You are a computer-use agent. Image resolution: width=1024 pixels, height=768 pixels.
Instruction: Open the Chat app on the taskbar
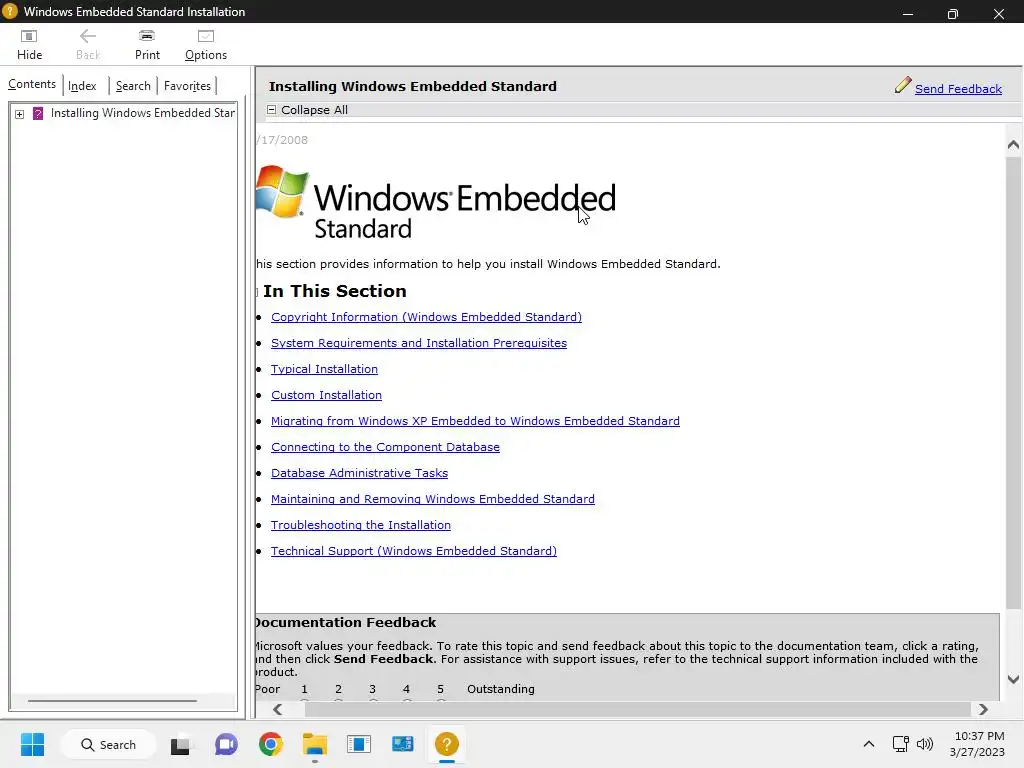click(x=226, y=744)
